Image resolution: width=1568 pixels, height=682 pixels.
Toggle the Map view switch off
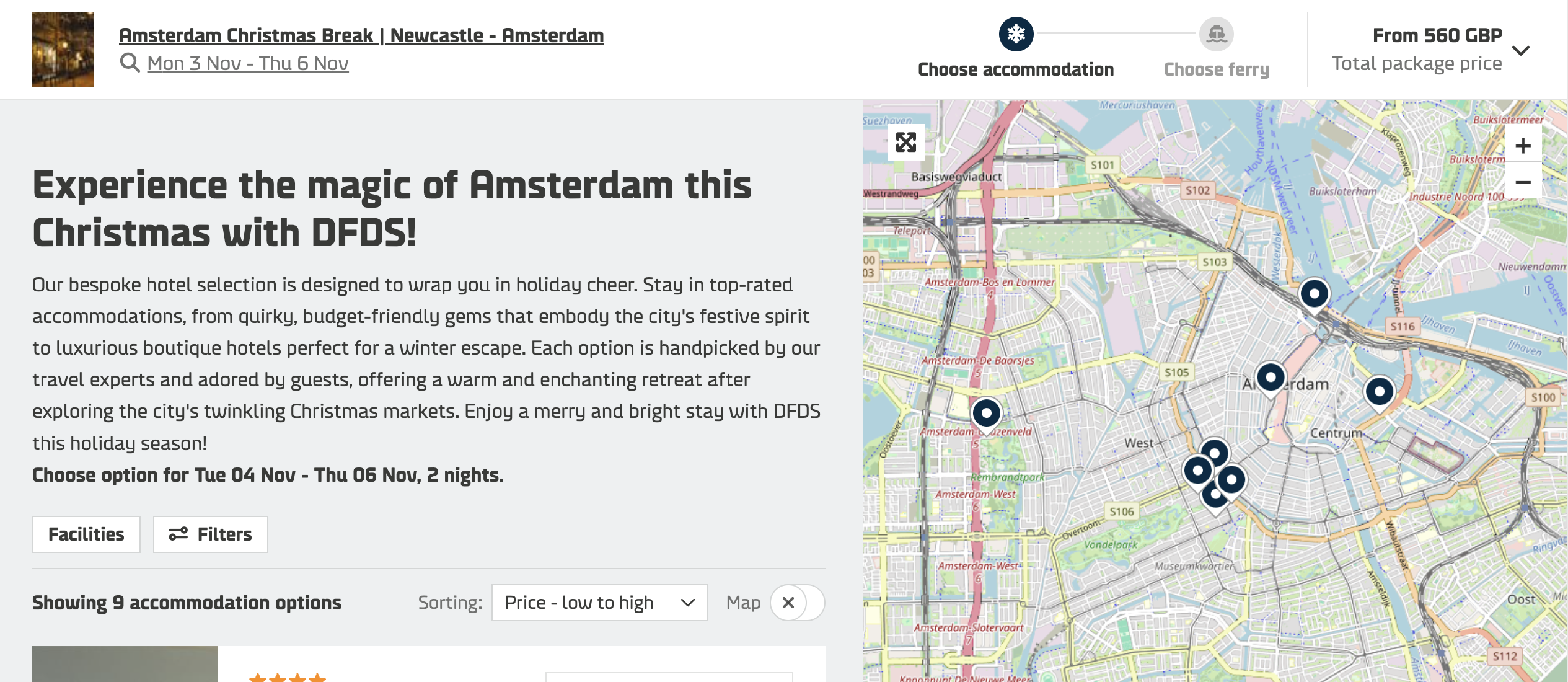[x=796, y=603]
